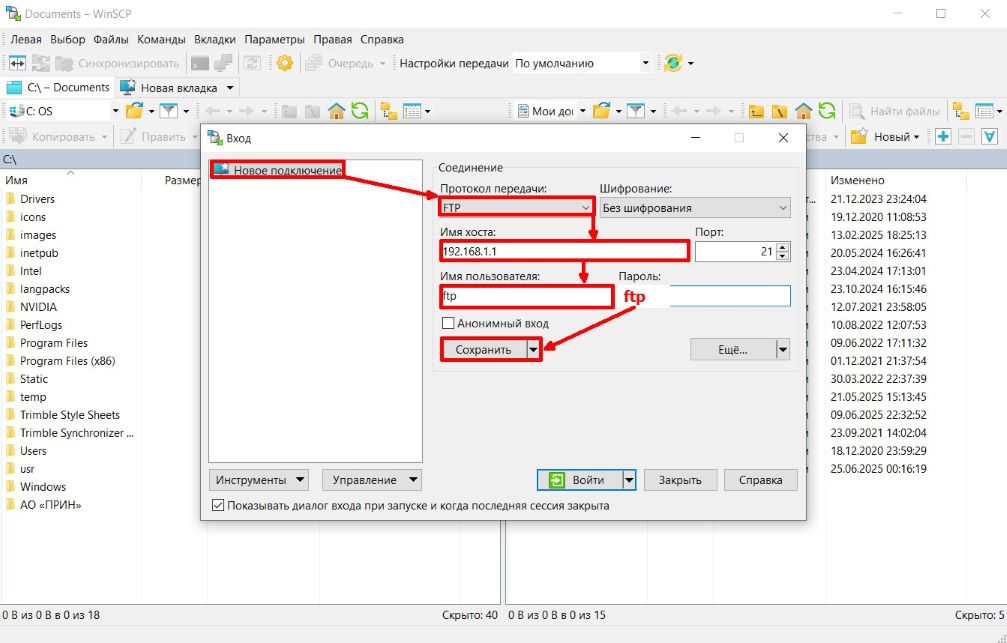1007x643 pixels.
Task: Increase port number with the up spinner
Action: [782, 247]
